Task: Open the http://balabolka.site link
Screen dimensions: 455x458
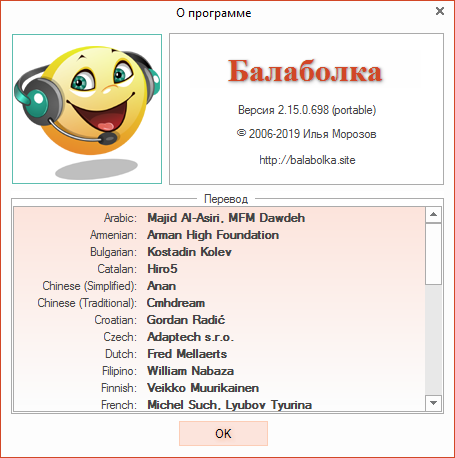Action: [x=307, y=160]
